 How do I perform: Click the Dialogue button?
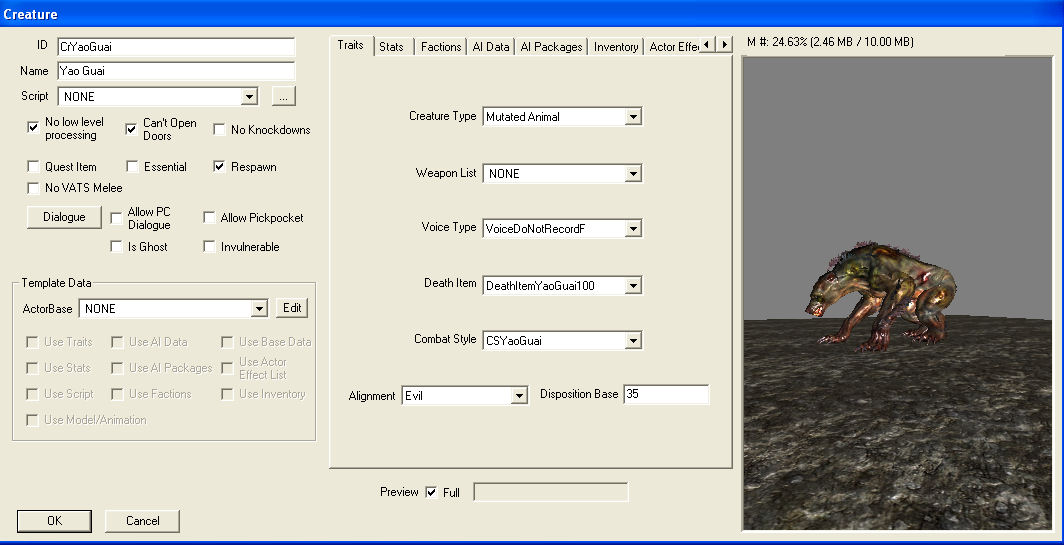pos(64,217)
